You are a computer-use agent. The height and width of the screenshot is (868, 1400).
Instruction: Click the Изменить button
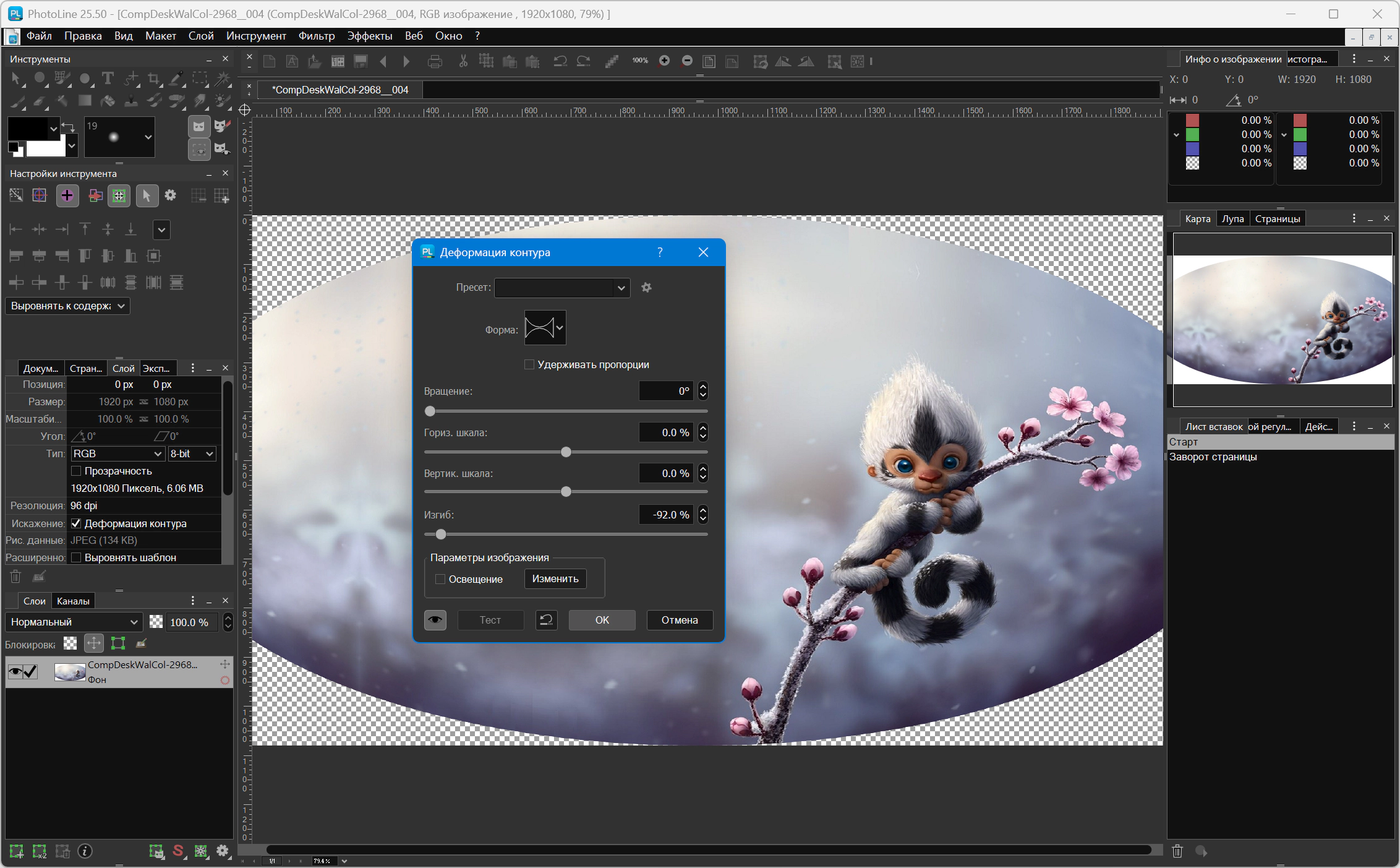click(x=555, y=578)
